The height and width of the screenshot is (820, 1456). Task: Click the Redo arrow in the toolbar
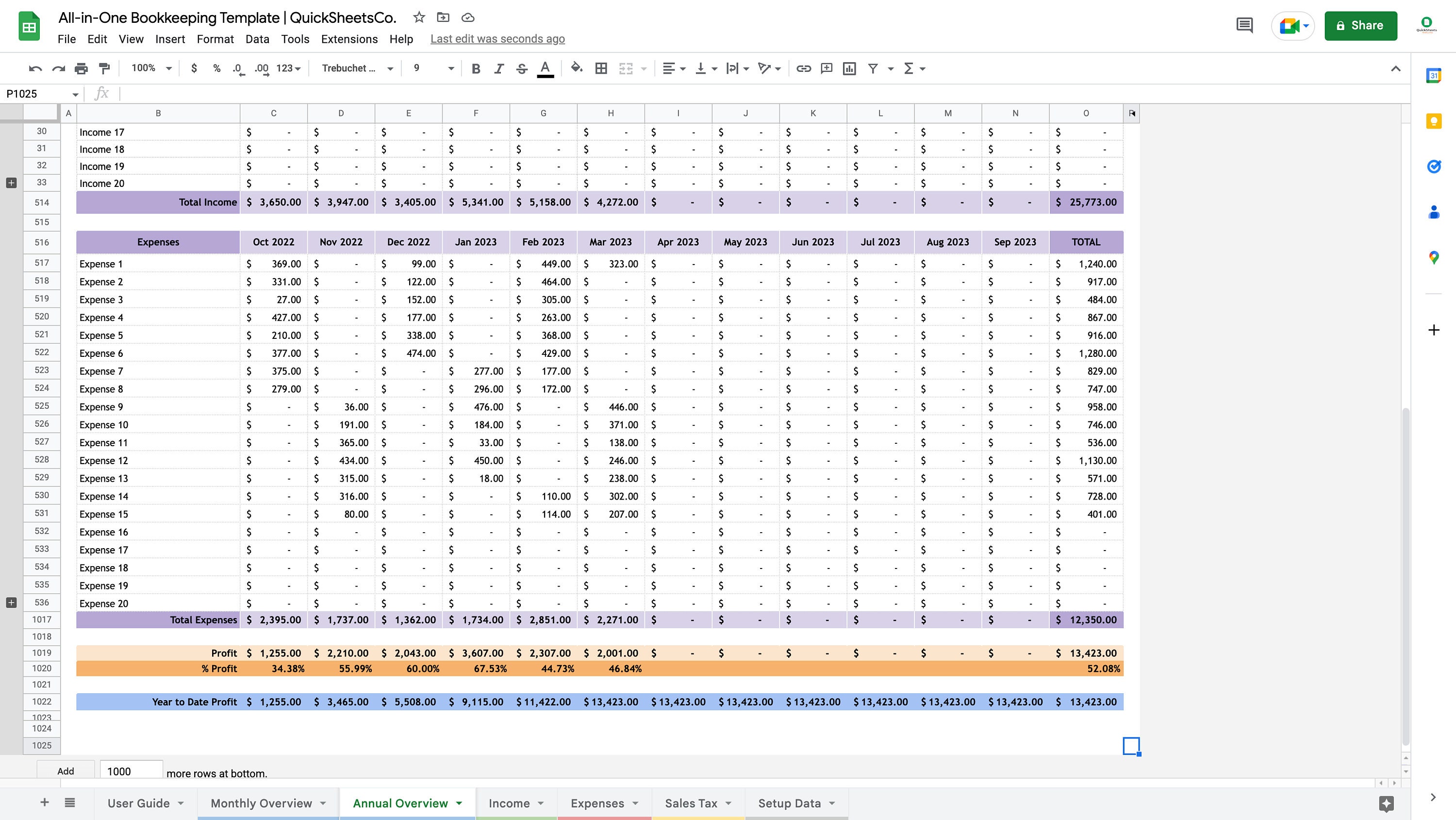point(58,68)
